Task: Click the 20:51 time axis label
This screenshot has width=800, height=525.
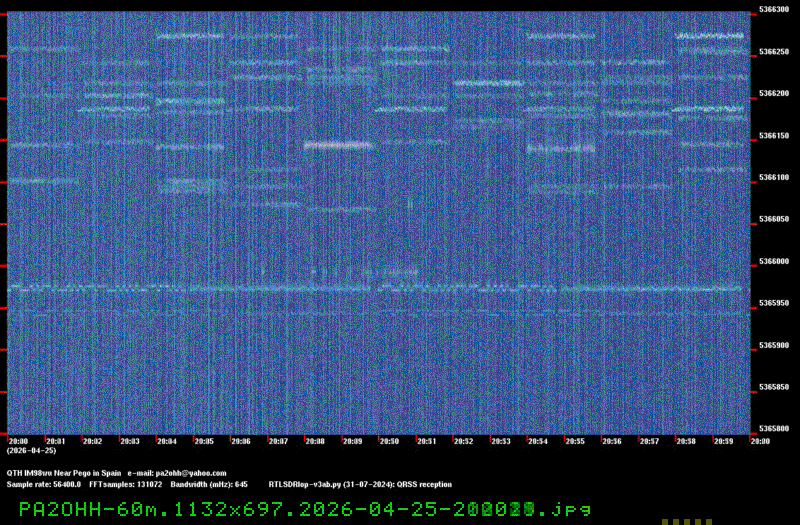Action: 427,441
